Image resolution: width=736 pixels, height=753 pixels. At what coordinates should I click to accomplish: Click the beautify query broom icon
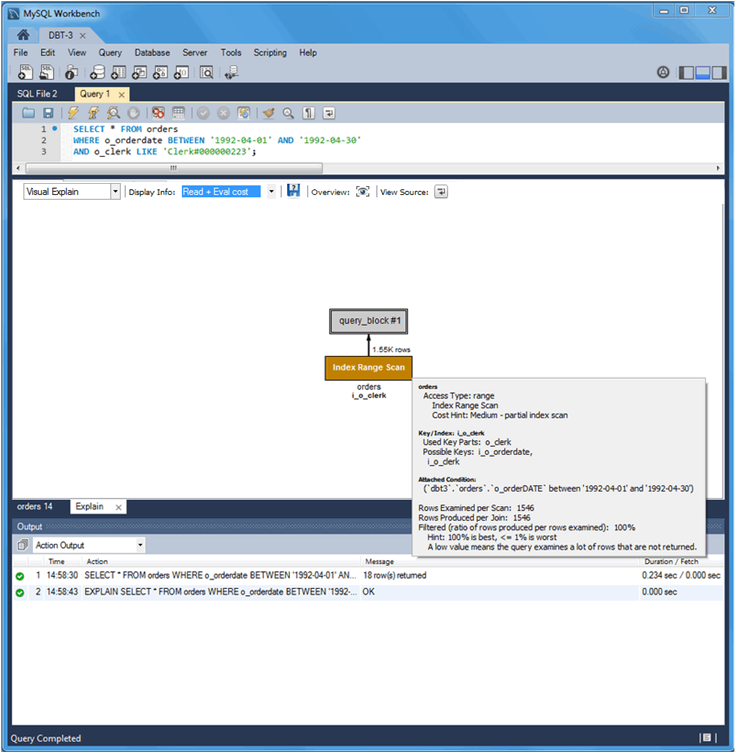pos(268,113)
